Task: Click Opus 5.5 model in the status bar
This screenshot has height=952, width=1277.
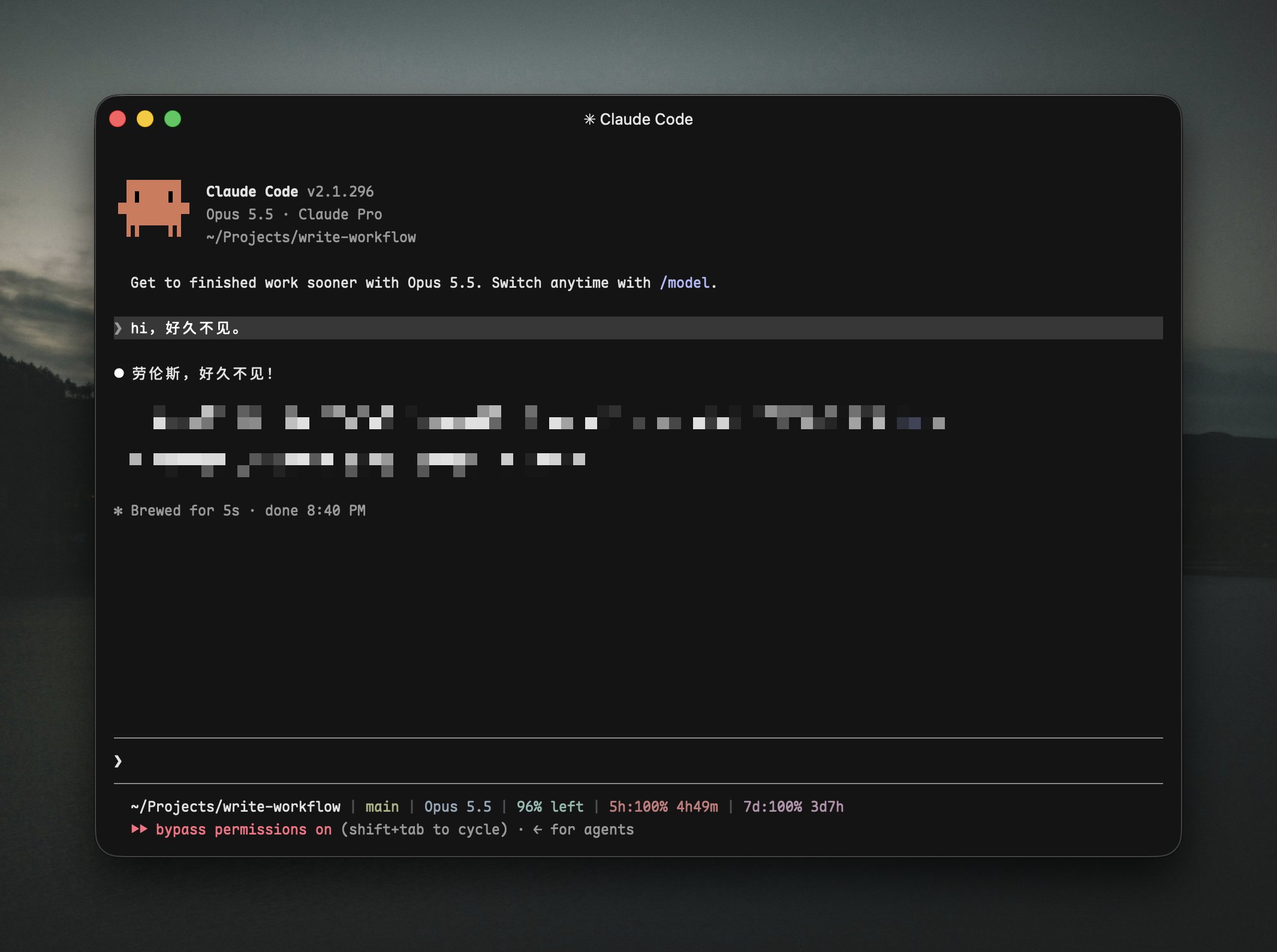Action: (x=457, y=807)
